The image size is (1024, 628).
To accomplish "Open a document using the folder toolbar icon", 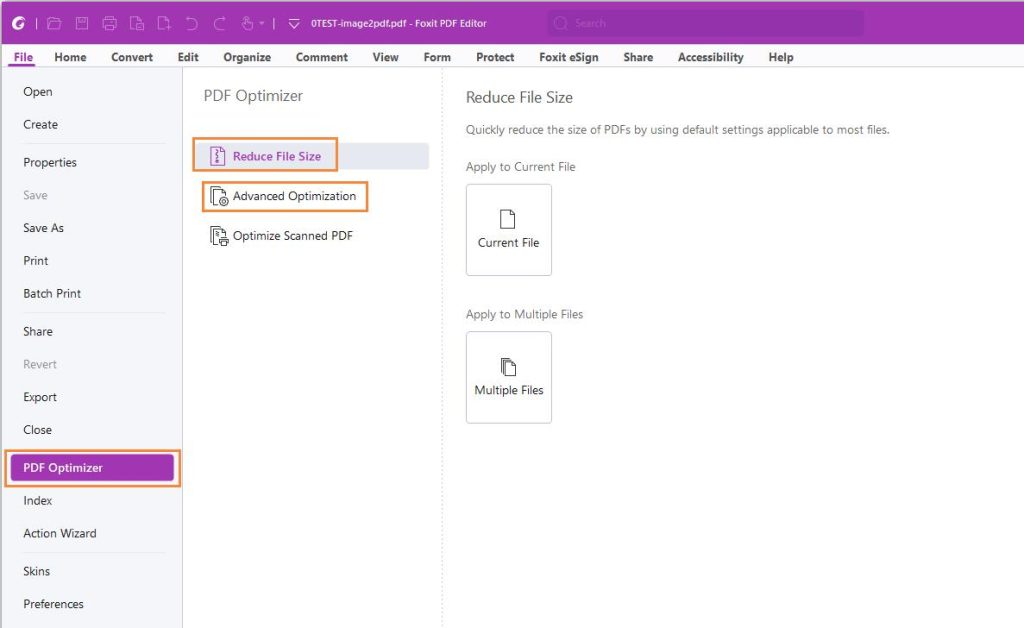I will click(x=55, y=22).
